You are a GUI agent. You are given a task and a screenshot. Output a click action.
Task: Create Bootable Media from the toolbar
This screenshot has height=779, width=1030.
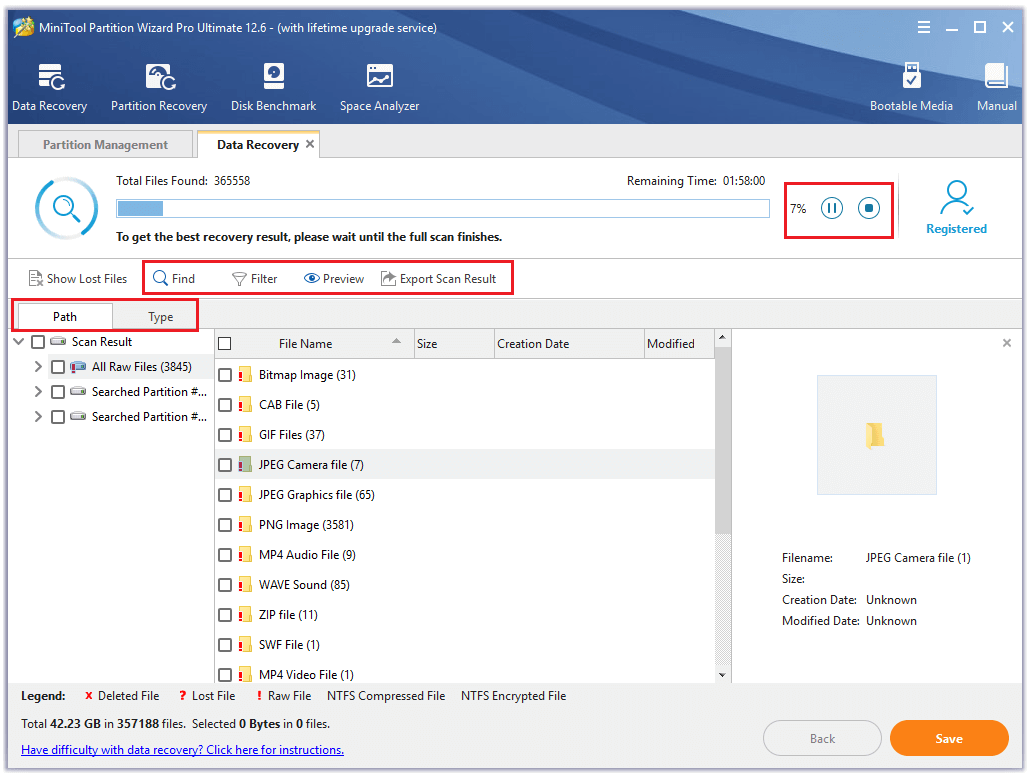[x=910, y=87]
